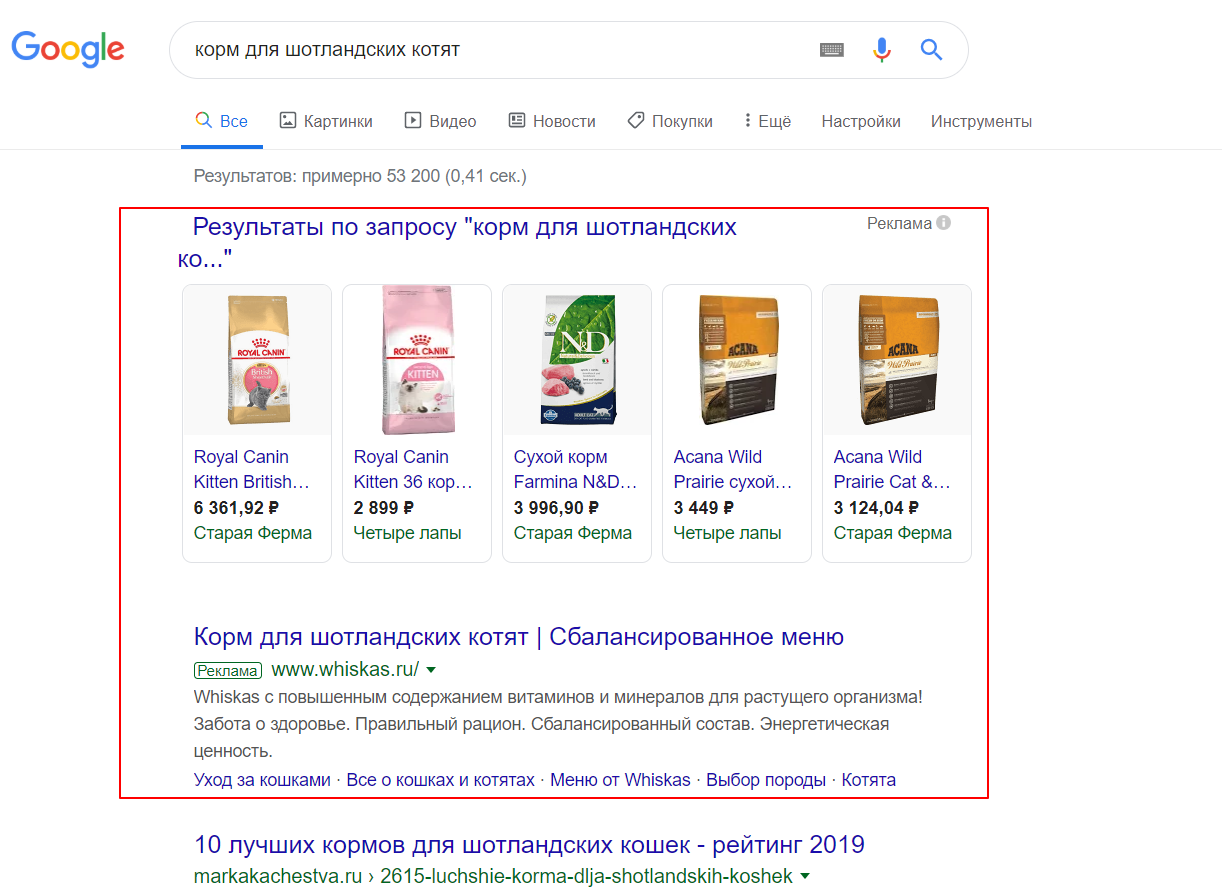1222x892 pixels.
Task: Click the blue search magnifier button
Action: (x=931, y=50)
